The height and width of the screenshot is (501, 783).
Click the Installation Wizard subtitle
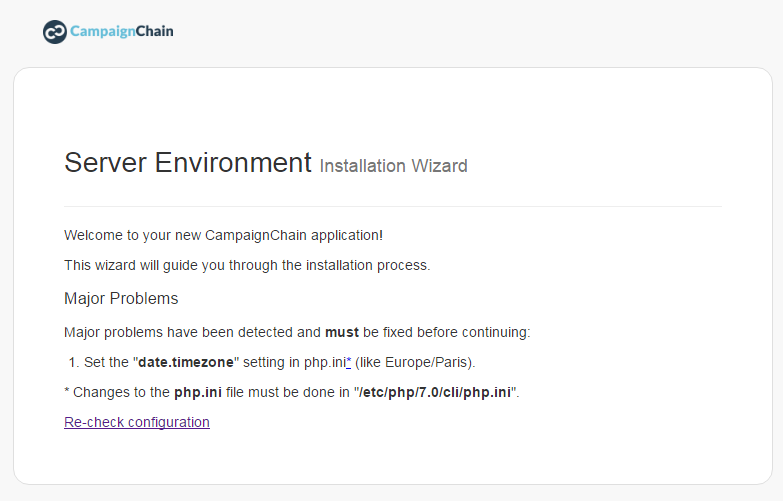pos(393,166)
